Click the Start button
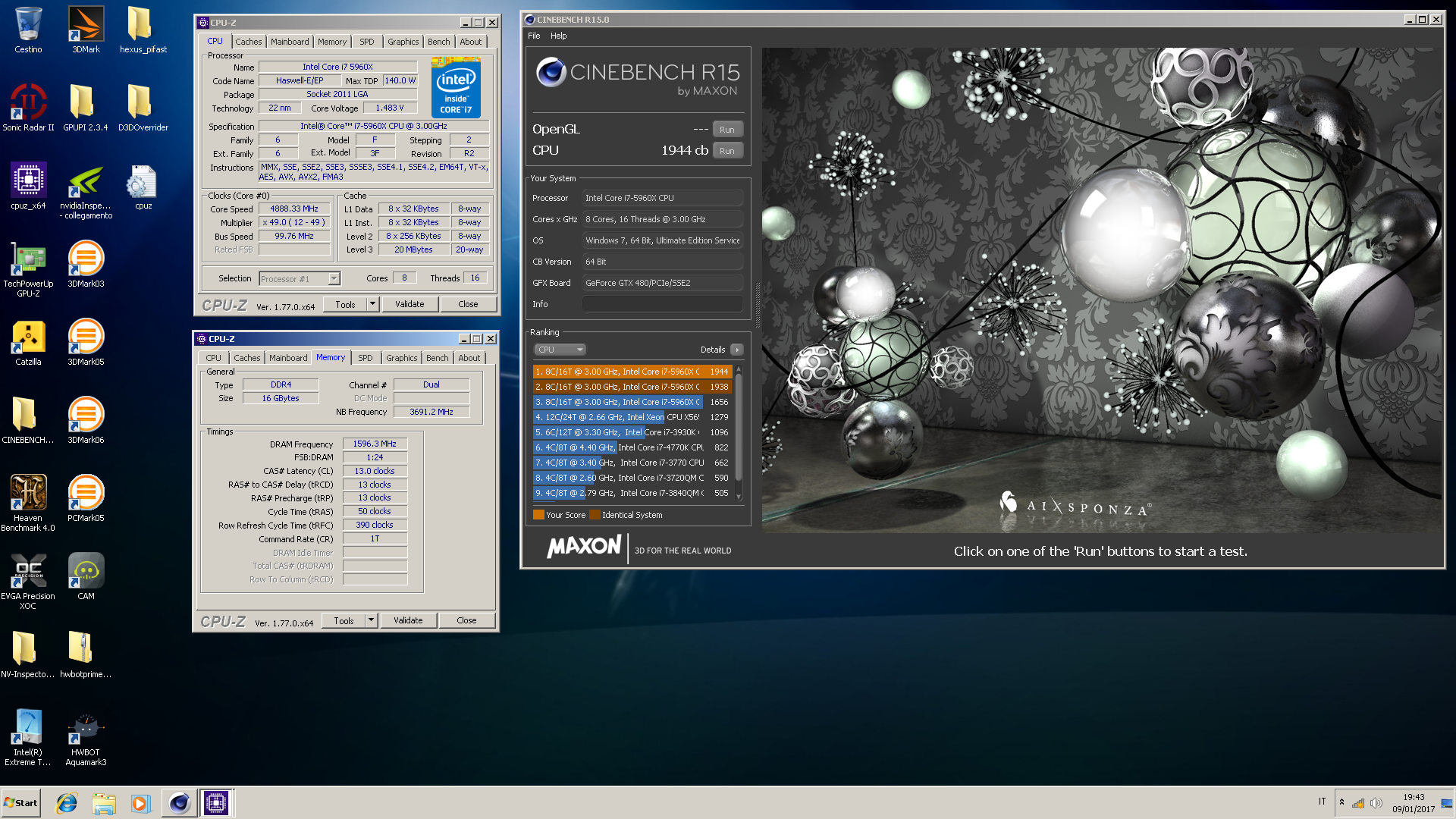The height and width of the screenshot is (819, 1456). click(x=20, y=803)
